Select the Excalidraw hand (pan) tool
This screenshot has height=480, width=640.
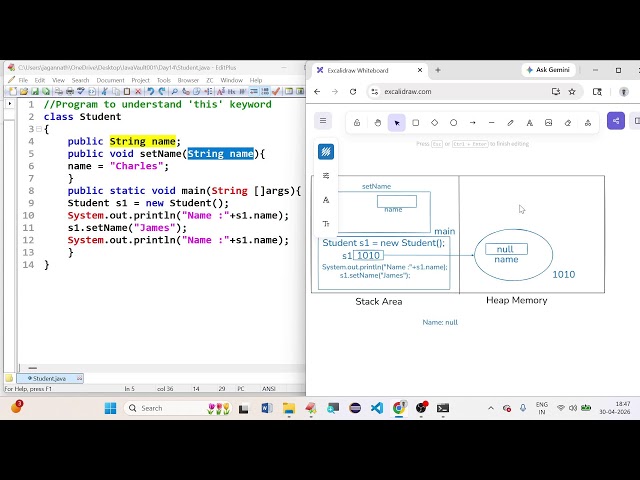click(x=378, y=122)
